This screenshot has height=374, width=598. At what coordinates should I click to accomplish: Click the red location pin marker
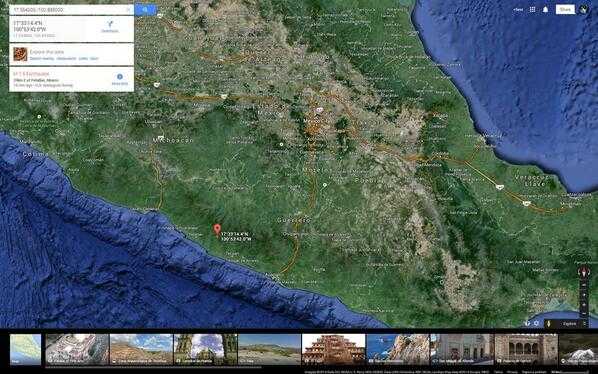pos(217,229)
